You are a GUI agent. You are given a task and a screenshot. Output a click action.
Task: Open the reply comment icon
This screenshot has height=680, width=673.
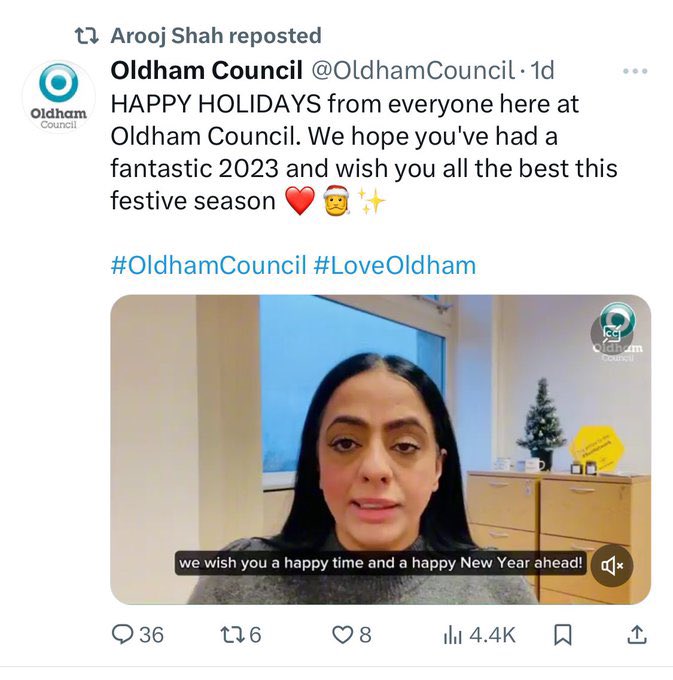click(x=122, y=634)
